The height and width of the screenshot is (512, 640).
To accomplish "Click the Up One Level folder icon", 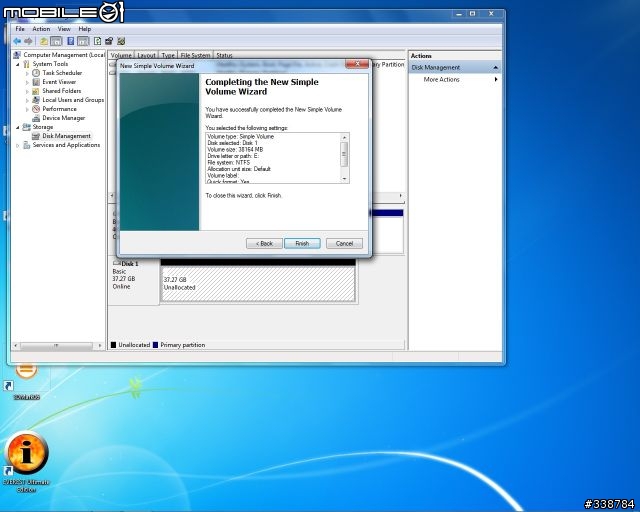I will [x=44, y=41].
